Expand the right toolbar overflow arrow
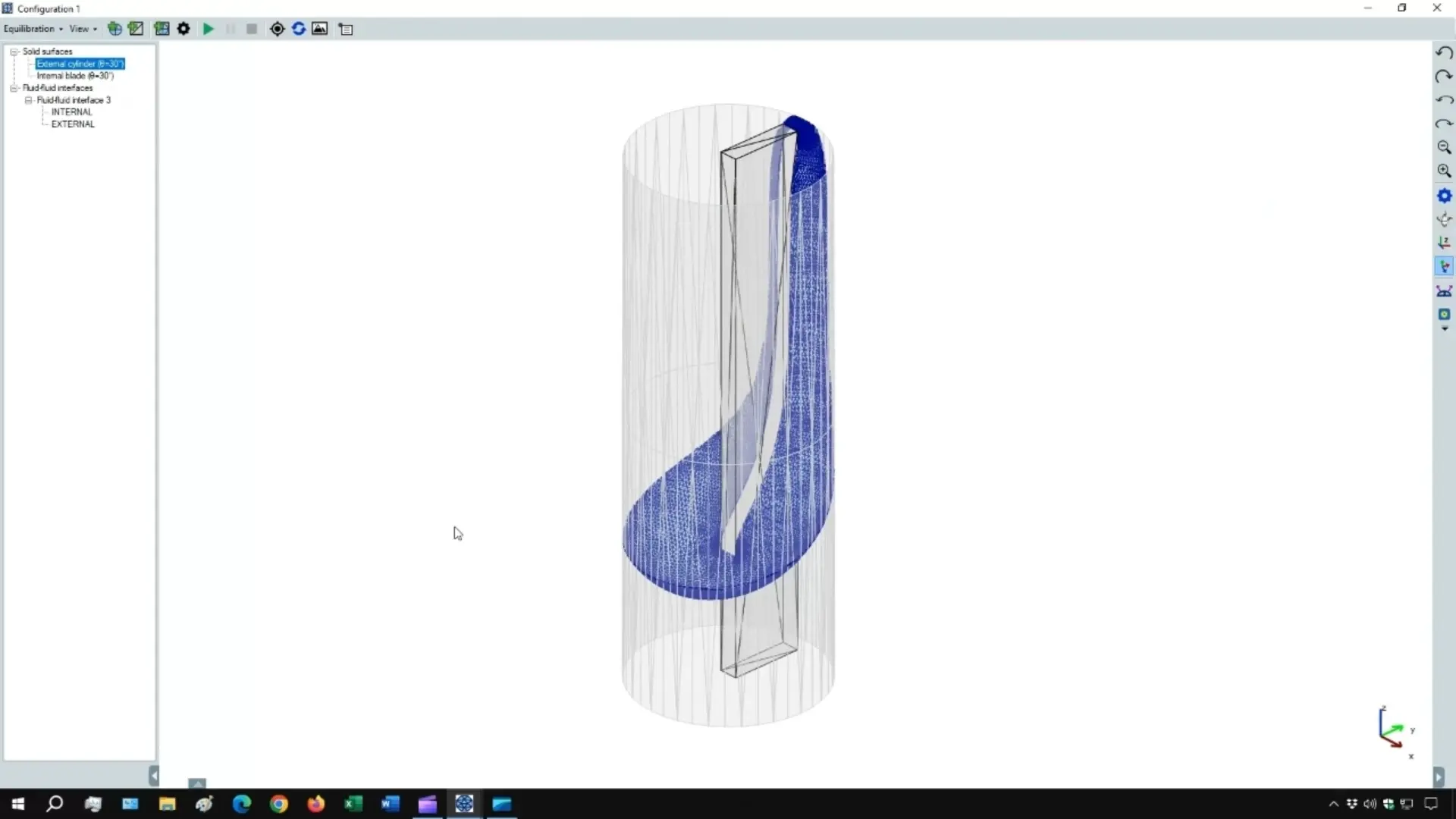1456x819 pixels. [x=1444, y=329]
